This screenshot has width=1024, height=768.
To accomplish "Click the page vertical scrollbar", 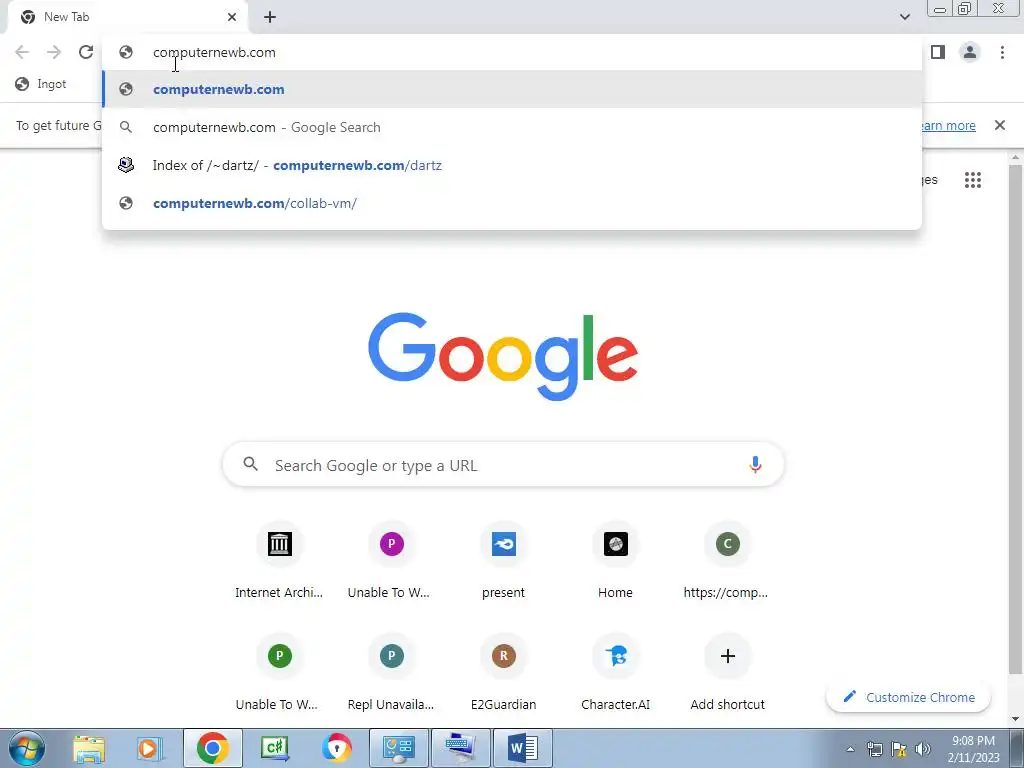I will click(x=1016, y=418).
